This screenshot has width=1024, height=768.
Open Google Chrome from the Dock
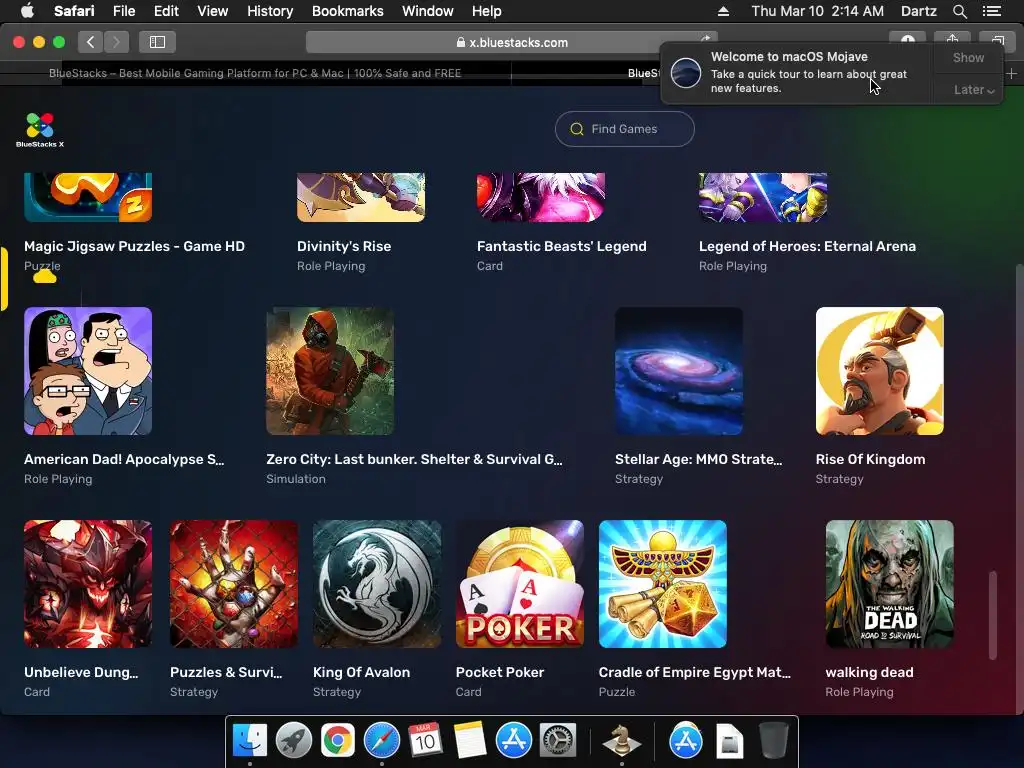(x=338, y=740)
